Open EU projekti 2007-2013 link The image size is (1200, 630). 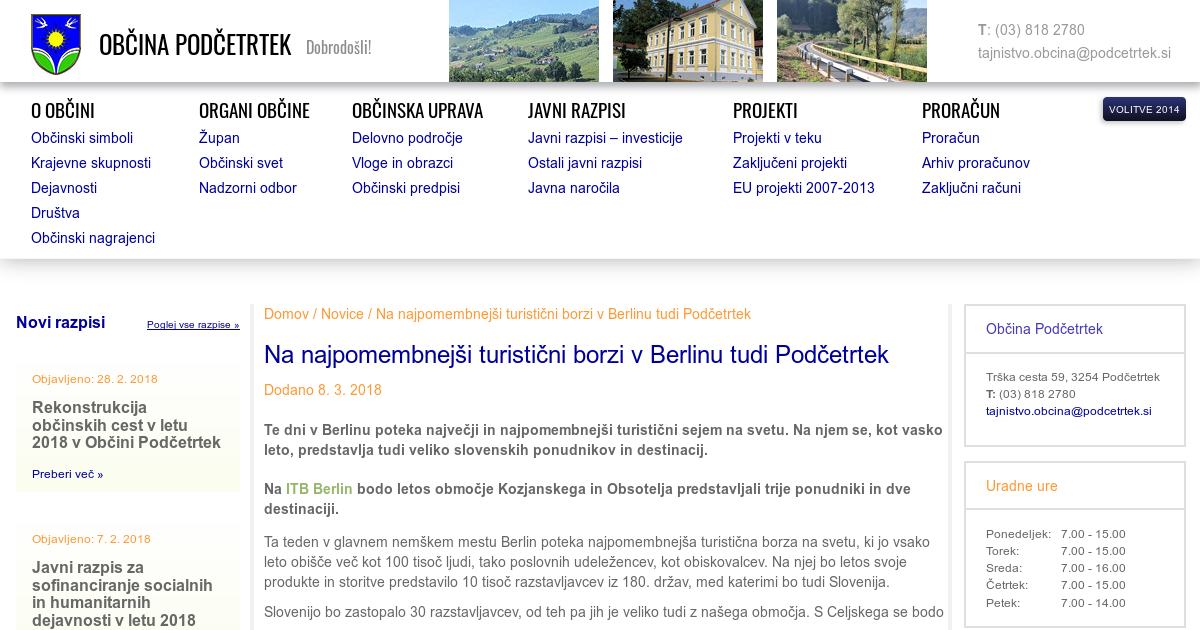coord(803,188)
